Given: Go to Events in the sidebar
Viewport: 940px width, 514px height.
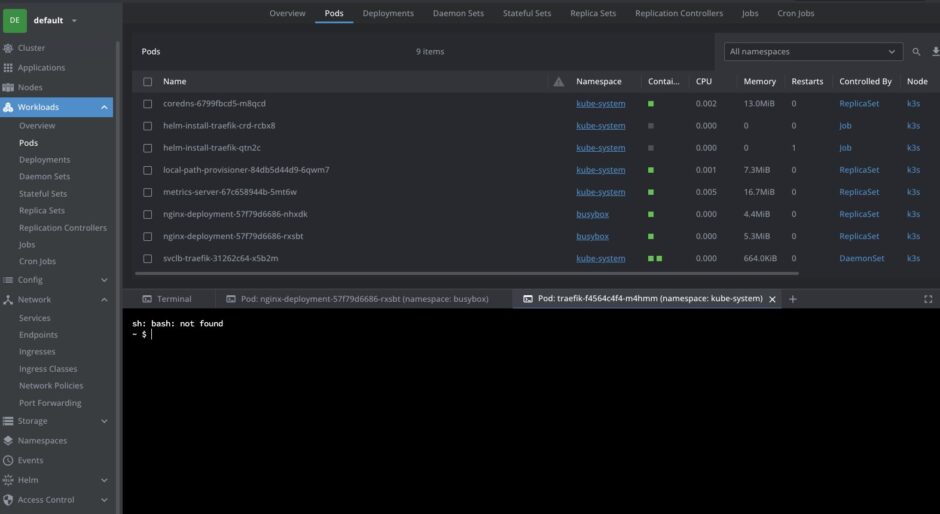Looking at the screenshot, I should coord(30,460).
